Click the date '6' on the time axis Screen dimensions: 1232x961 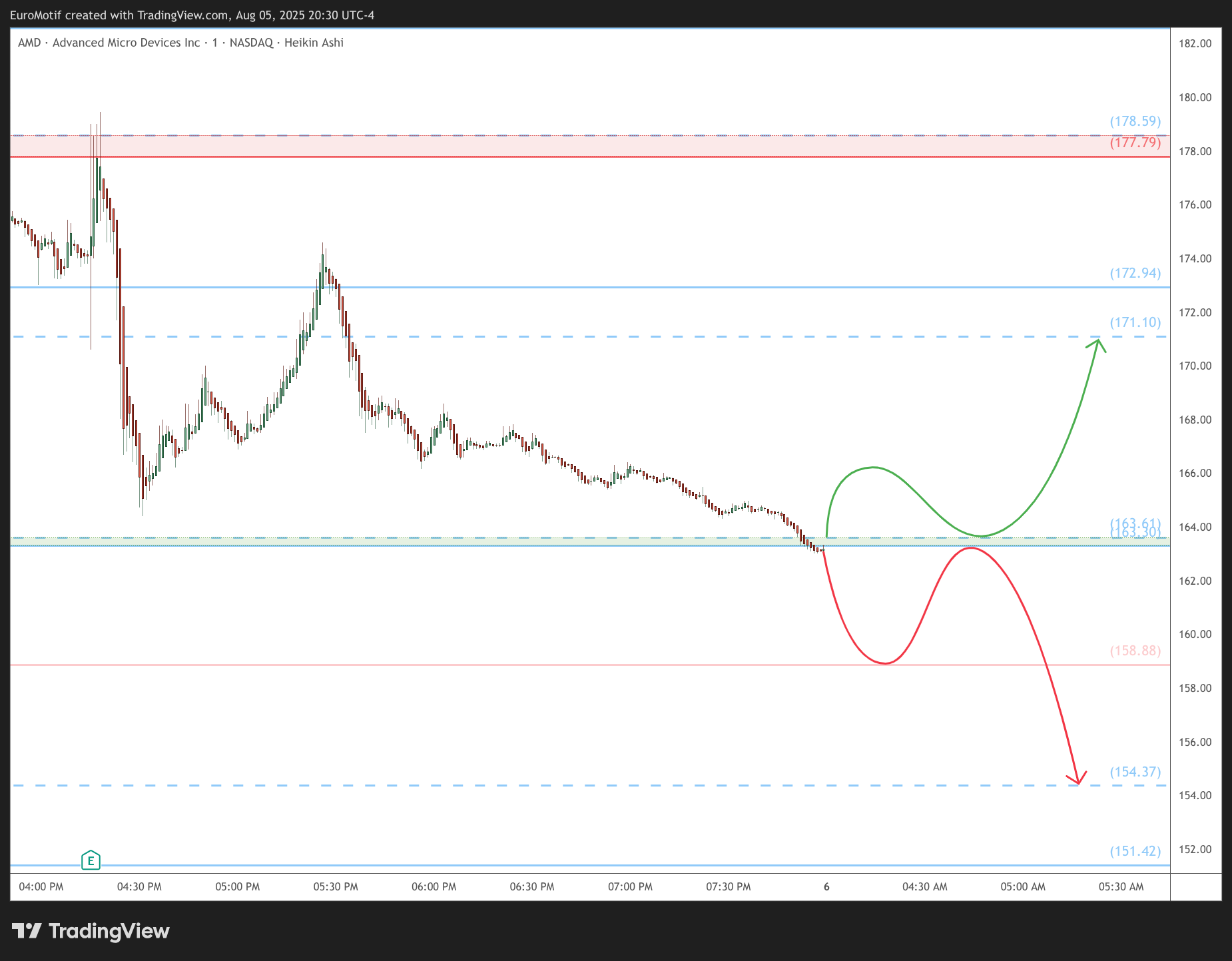click(826, 886)
